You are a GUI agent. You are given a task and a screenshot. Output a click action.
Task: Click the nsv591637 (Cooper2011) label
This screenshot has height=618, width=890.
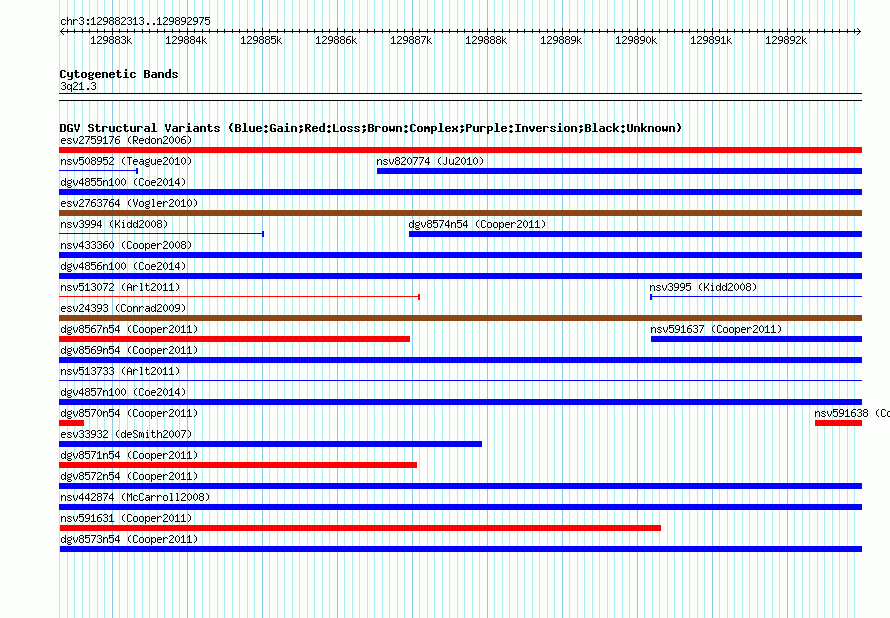click(x=716, y=329)
